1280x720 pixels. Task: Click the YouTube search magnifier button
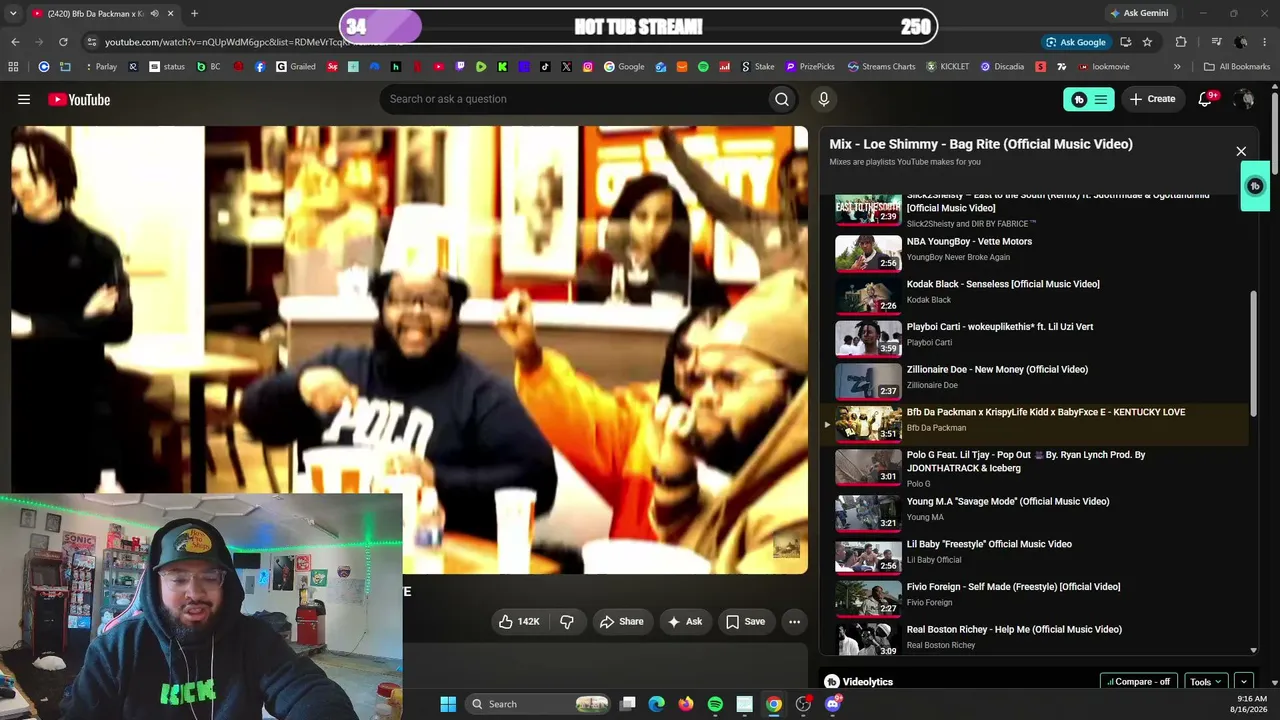(782, 99)
